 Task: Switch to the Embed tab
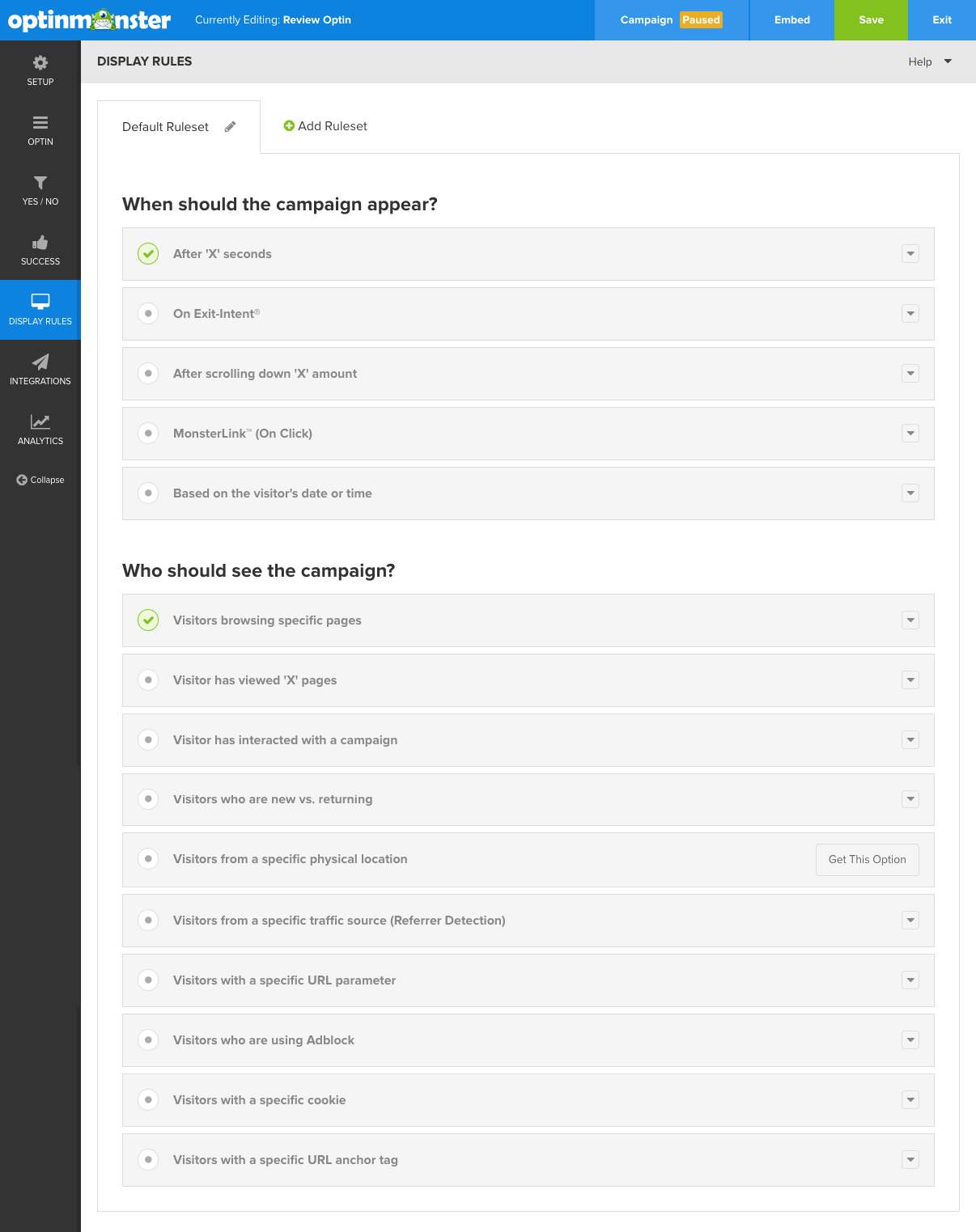pyautogui.click(x=792, y=20)
